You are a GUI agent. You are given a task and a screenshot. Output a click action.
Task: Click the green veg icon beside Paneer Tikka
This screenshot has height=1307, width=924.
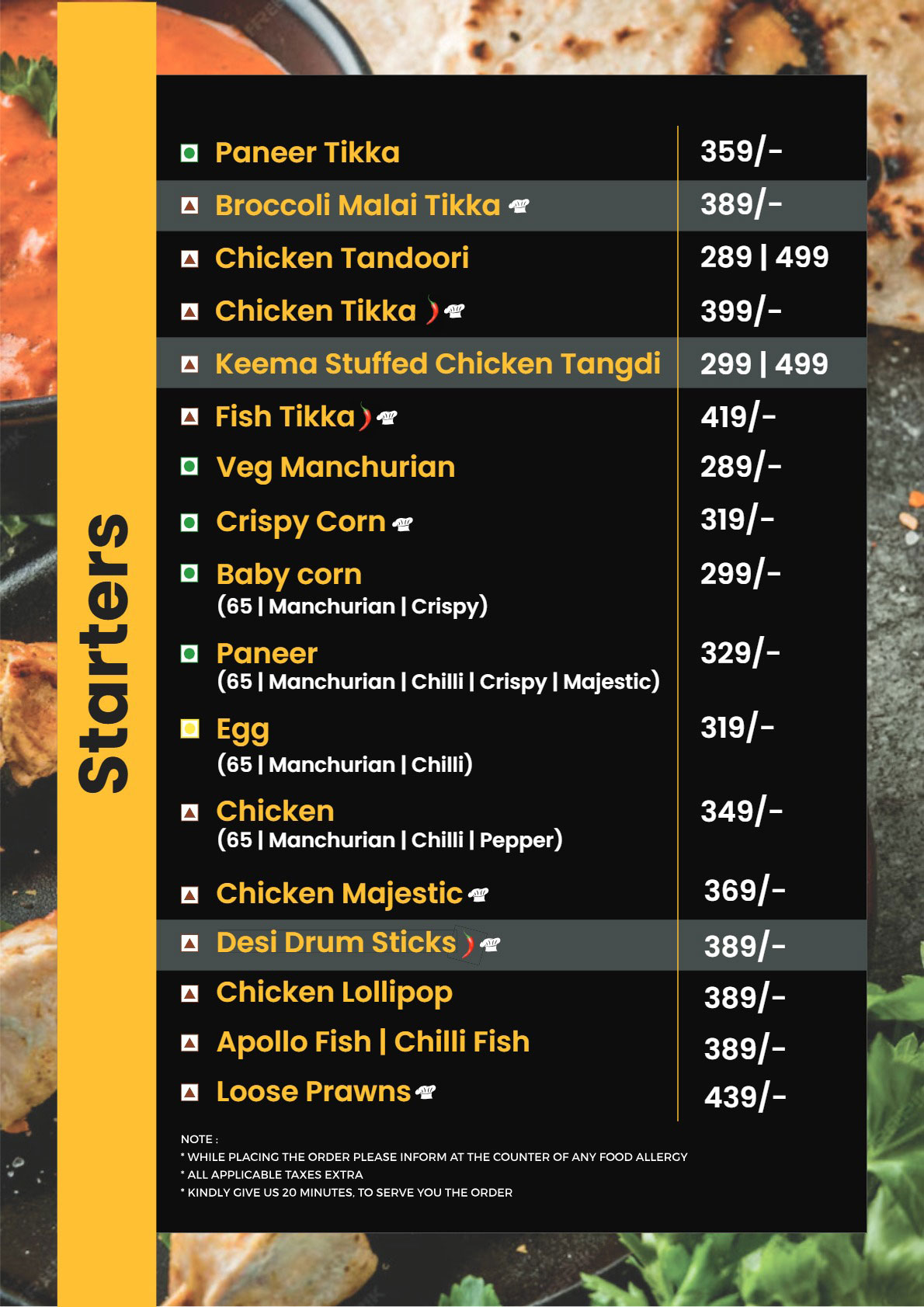click(x=189, y=153)
